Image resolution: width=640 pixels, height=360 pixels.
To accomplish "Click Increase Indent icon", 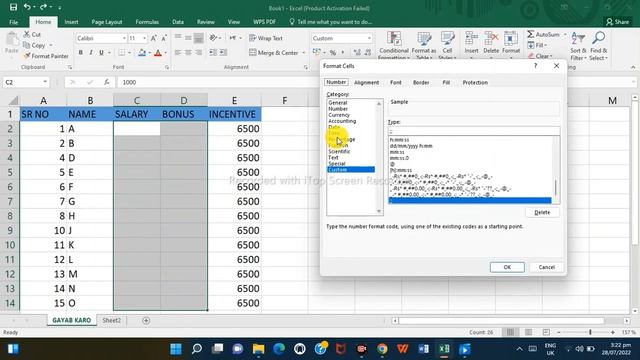I will tap(223, 52).
